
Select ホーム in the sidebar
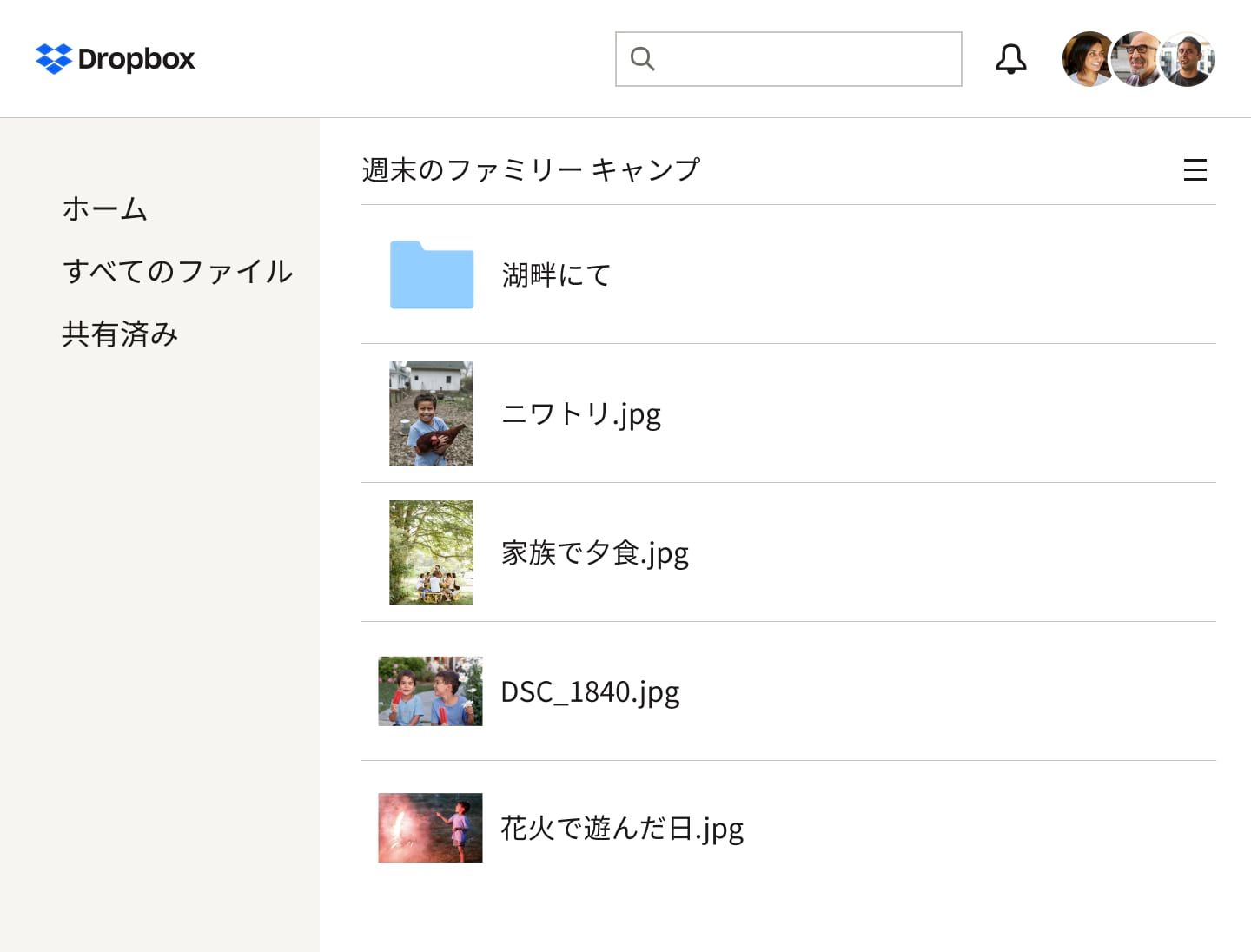[104, 208]
